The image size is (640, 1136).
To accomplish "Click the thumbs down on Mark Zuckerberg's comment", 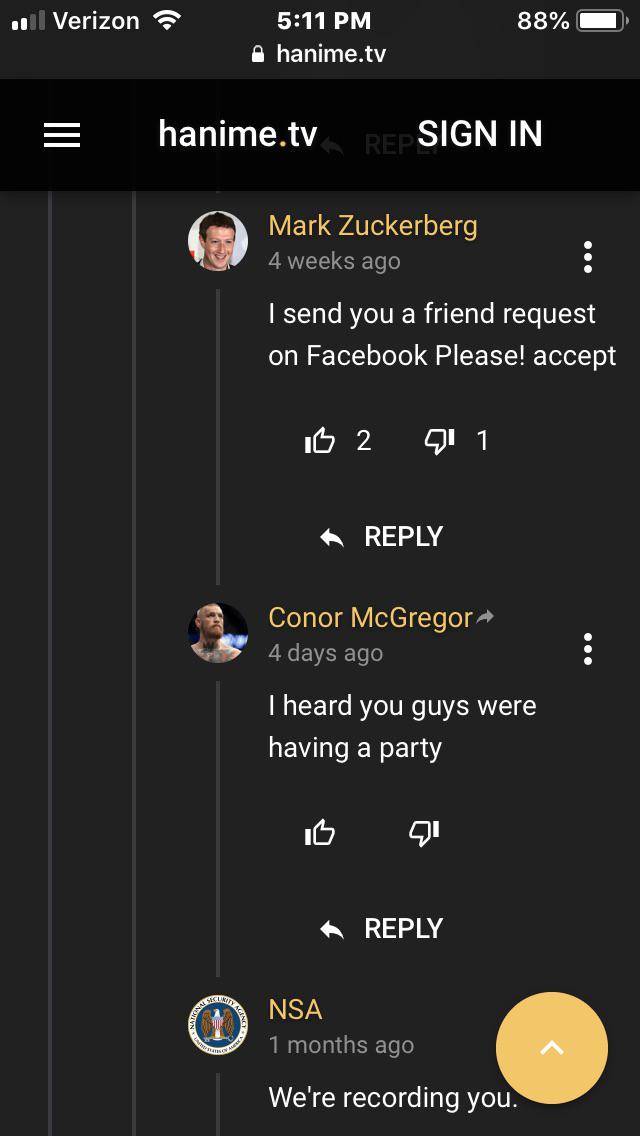I will click(437, 440).
